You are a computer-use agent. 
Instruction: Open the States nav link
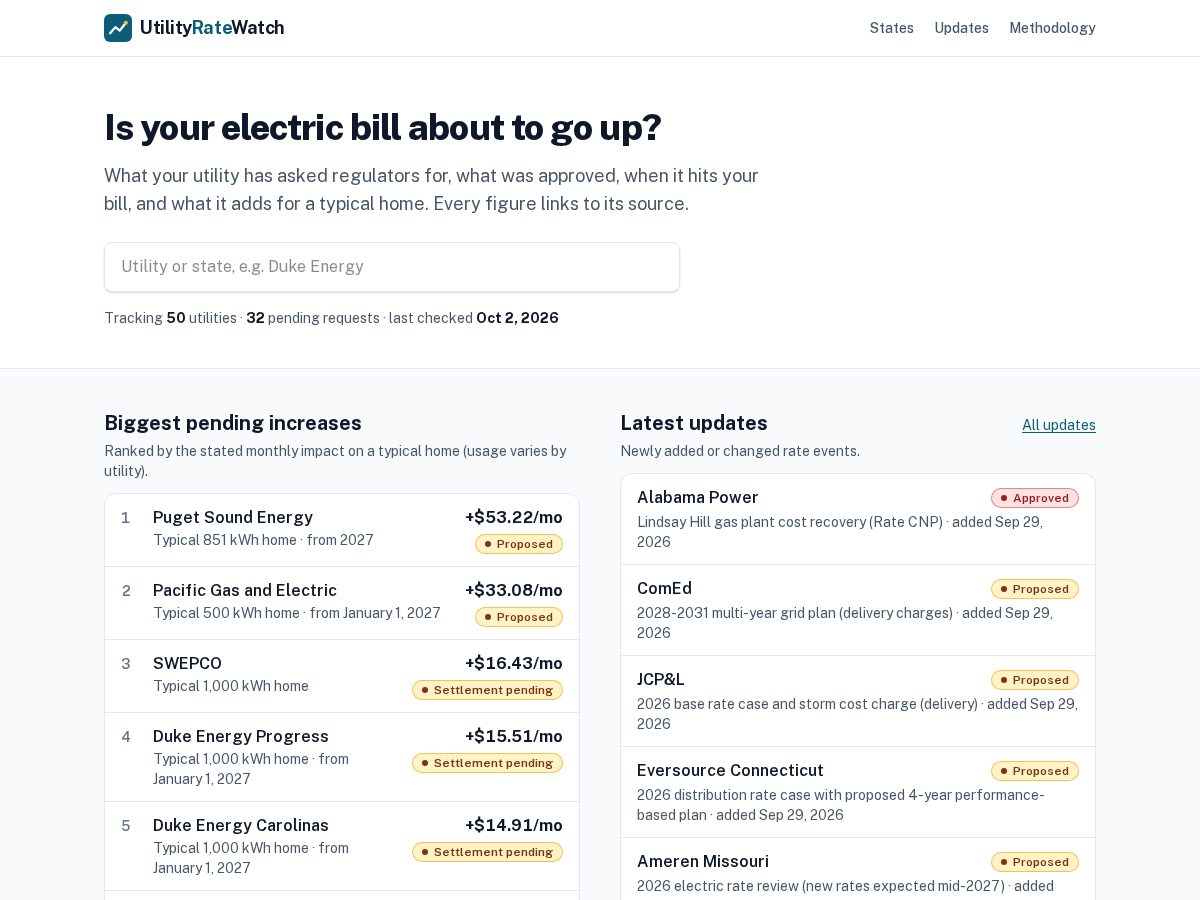892,28
